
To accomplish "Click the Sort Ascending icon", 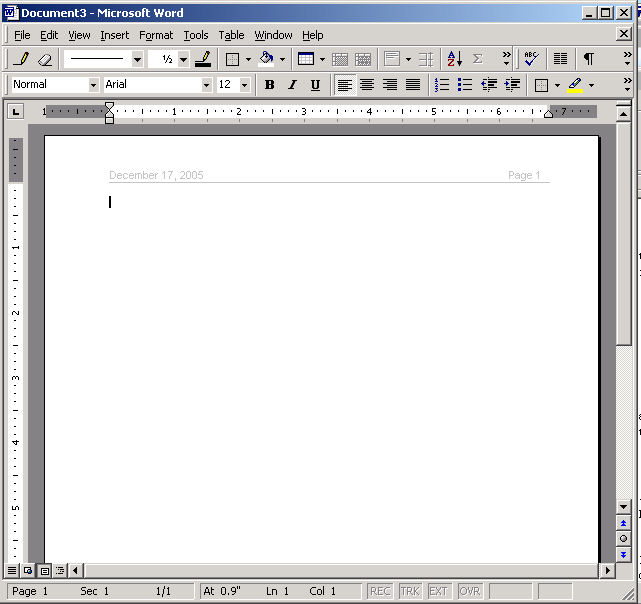I will [454, 59].
